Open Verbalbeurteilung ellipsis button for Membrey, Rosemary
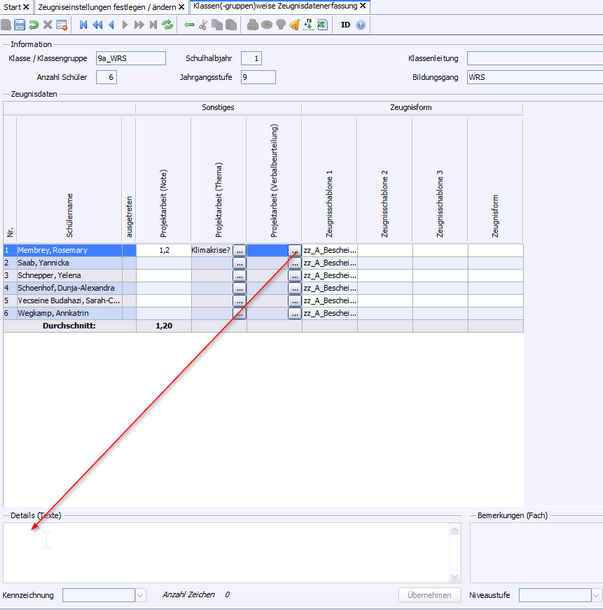 (x=294, y=250)
